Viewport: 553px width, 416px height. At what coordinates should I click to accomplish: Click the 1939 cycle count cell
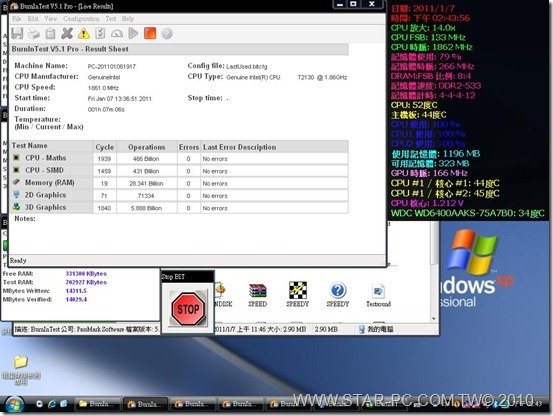(x=104, y=159)
